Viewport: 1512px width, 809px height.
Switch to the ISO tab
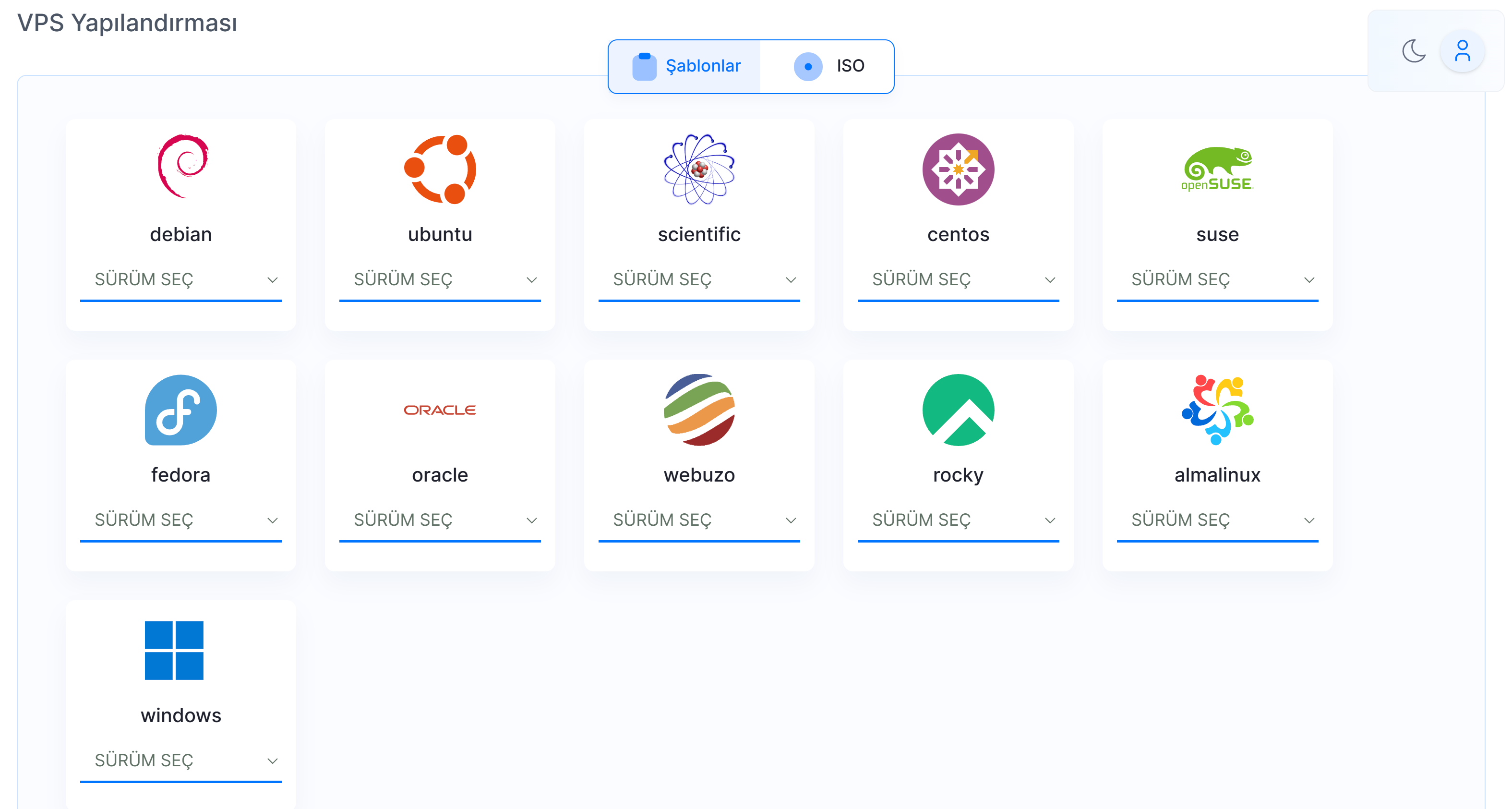coord(827,66)
